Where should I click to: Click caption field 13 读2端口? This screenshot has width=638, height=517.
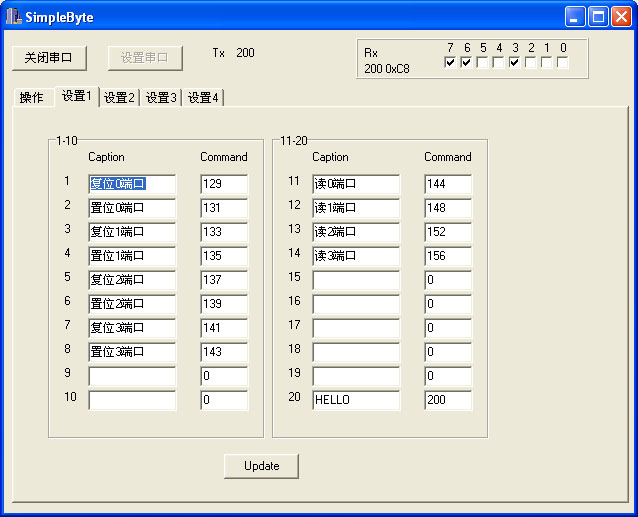(x=356, y=232)
